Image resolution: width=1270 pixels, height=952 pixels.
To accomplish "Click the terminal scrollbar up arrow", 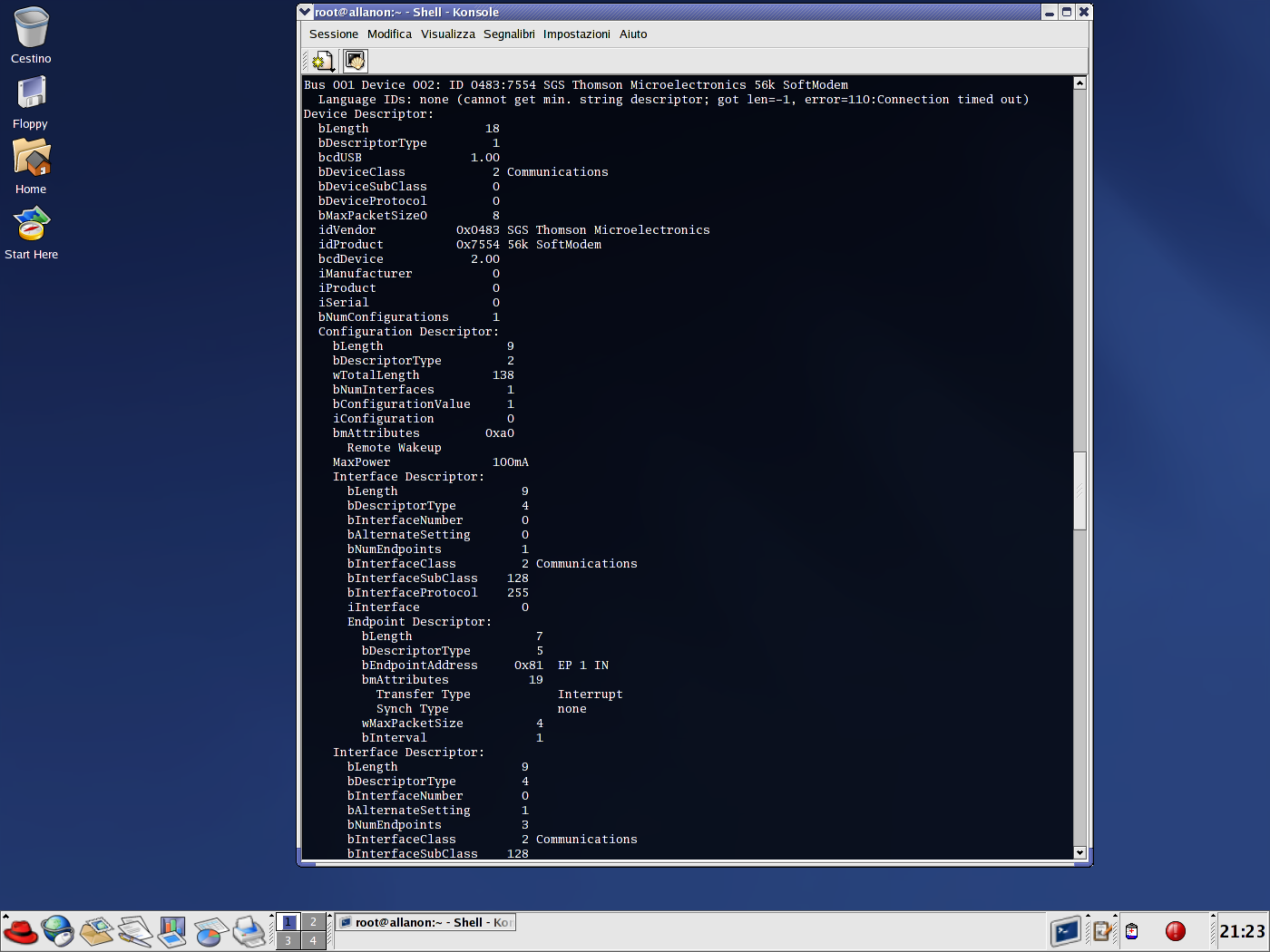I will 1079,83.
